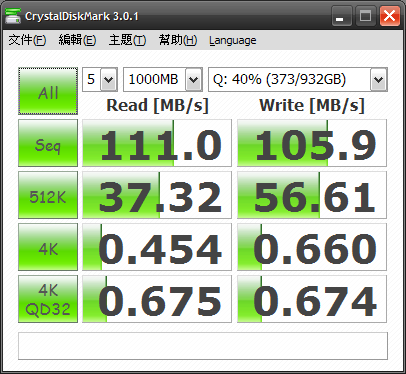Start the 512K random test

[48, 195]
